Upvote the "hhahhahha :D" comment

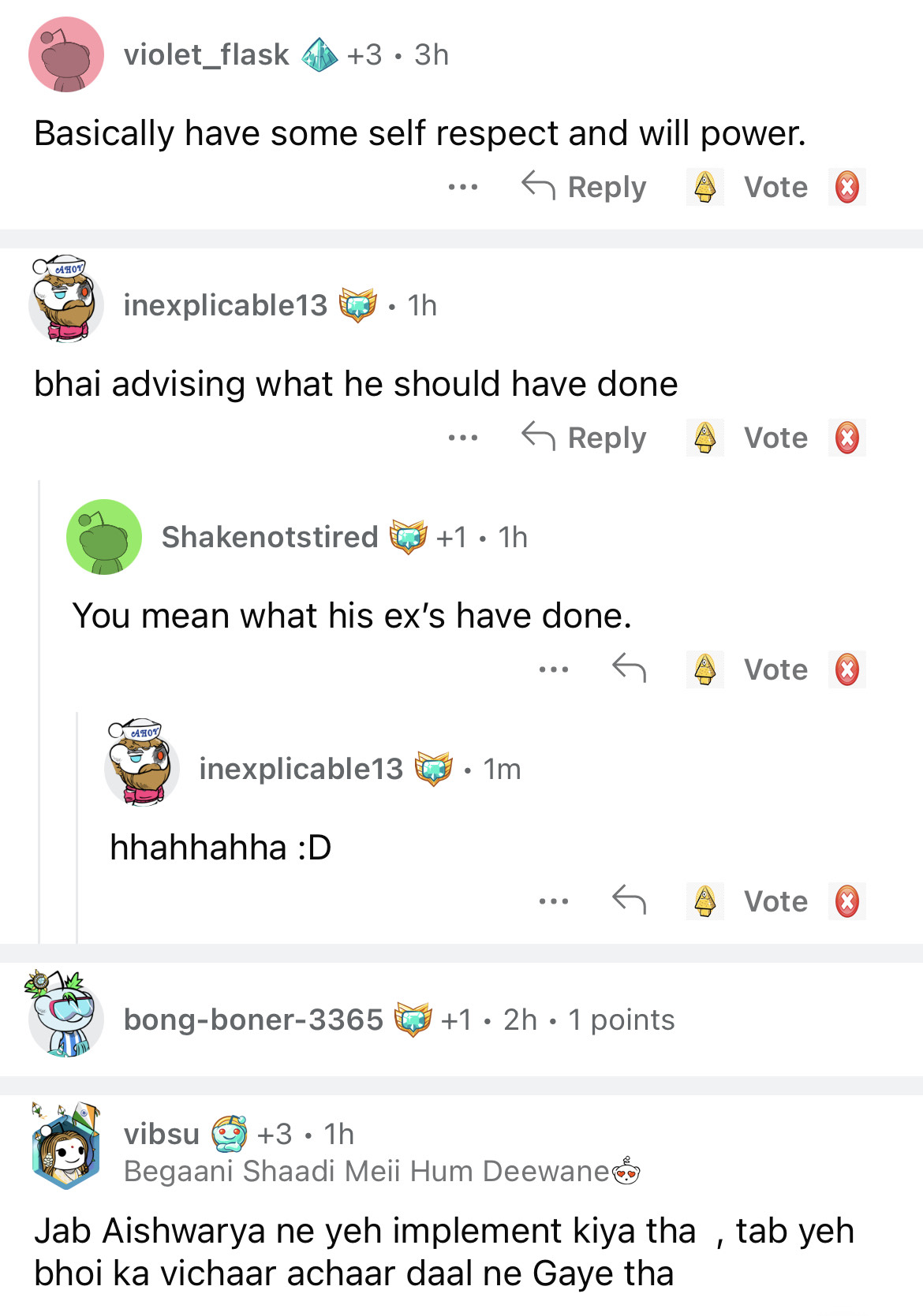pyautogui.click(x=704, y=900)
